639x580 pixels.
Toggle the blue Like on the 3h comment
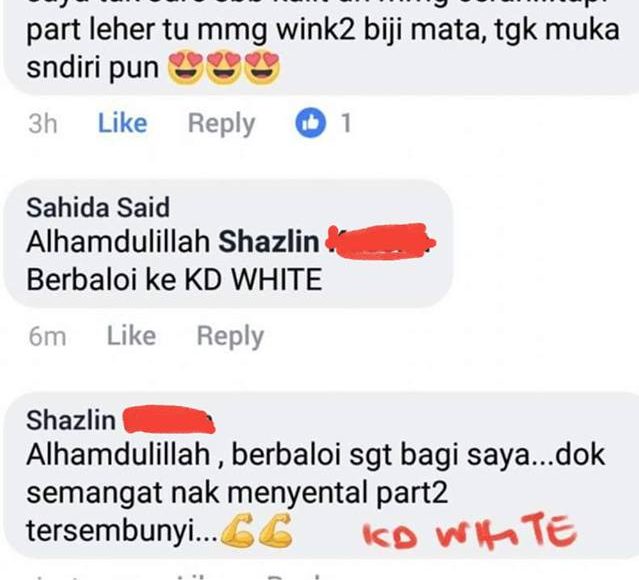122,123
